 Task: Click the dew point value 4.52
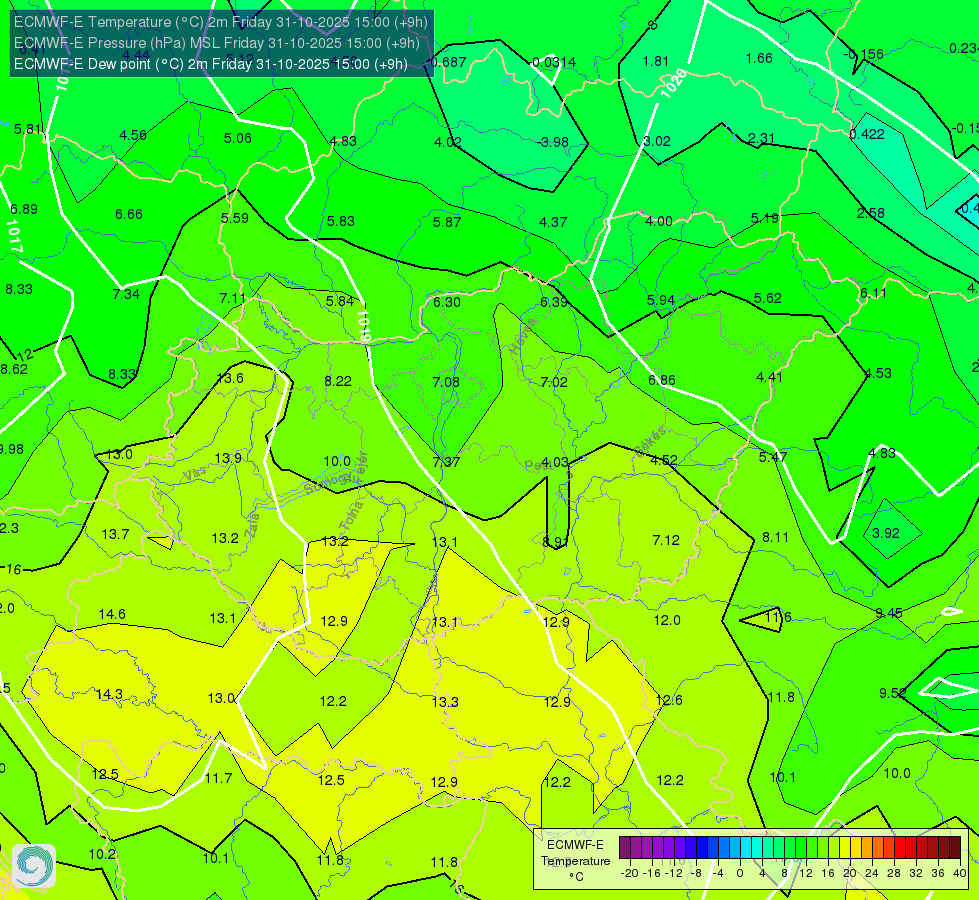tap(664, 460)
